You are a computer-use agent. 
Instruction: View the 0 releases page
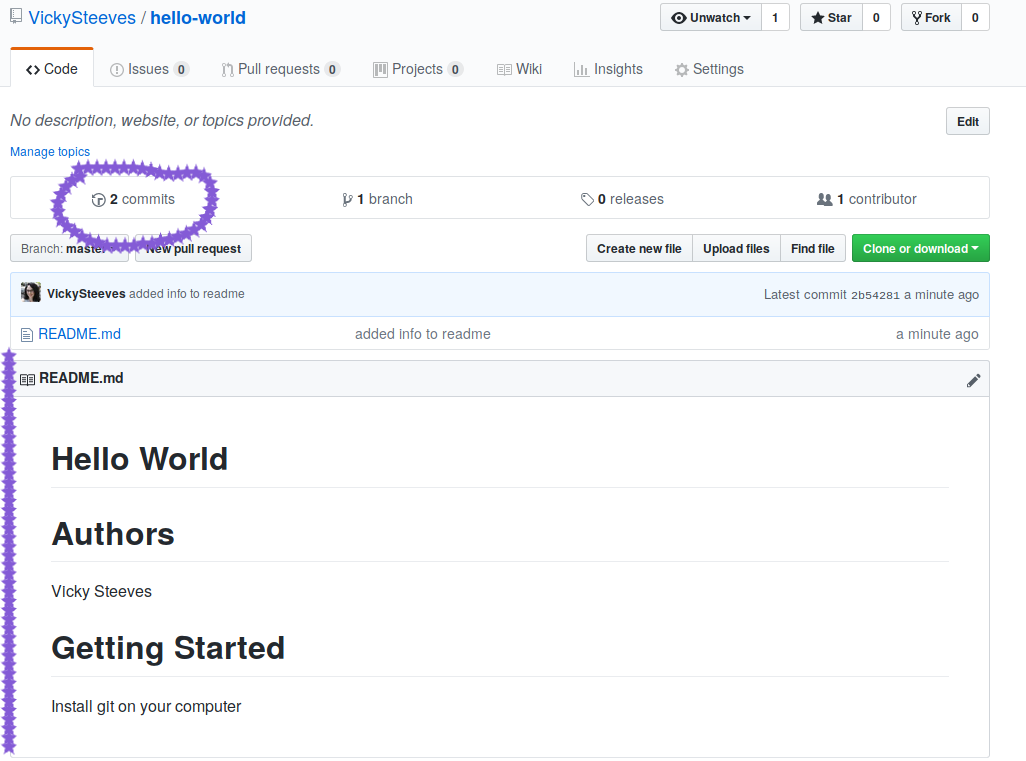pyautogui.click(x=622, y=200)
